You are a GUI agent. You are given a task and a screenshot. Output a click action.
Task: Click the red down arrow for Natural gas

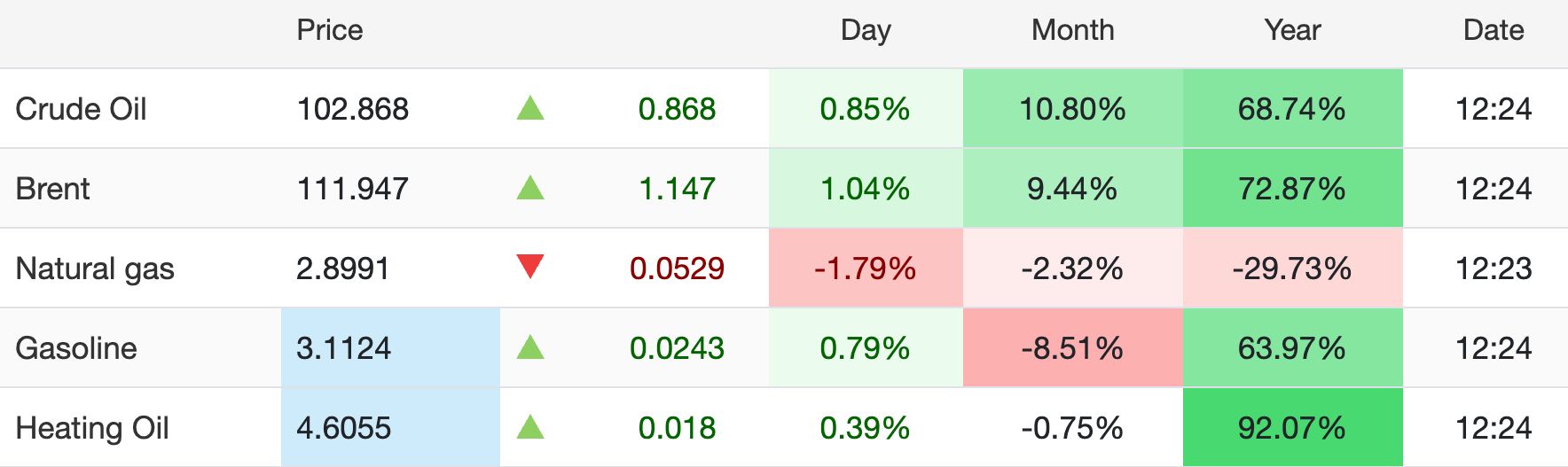530,267
